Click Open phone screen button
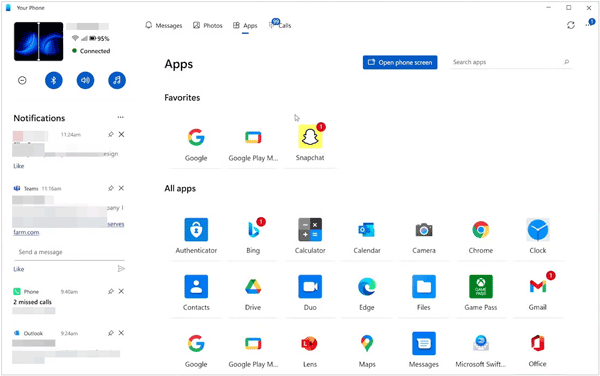This screenshot has height=376, width=600. tap(400, 62)
